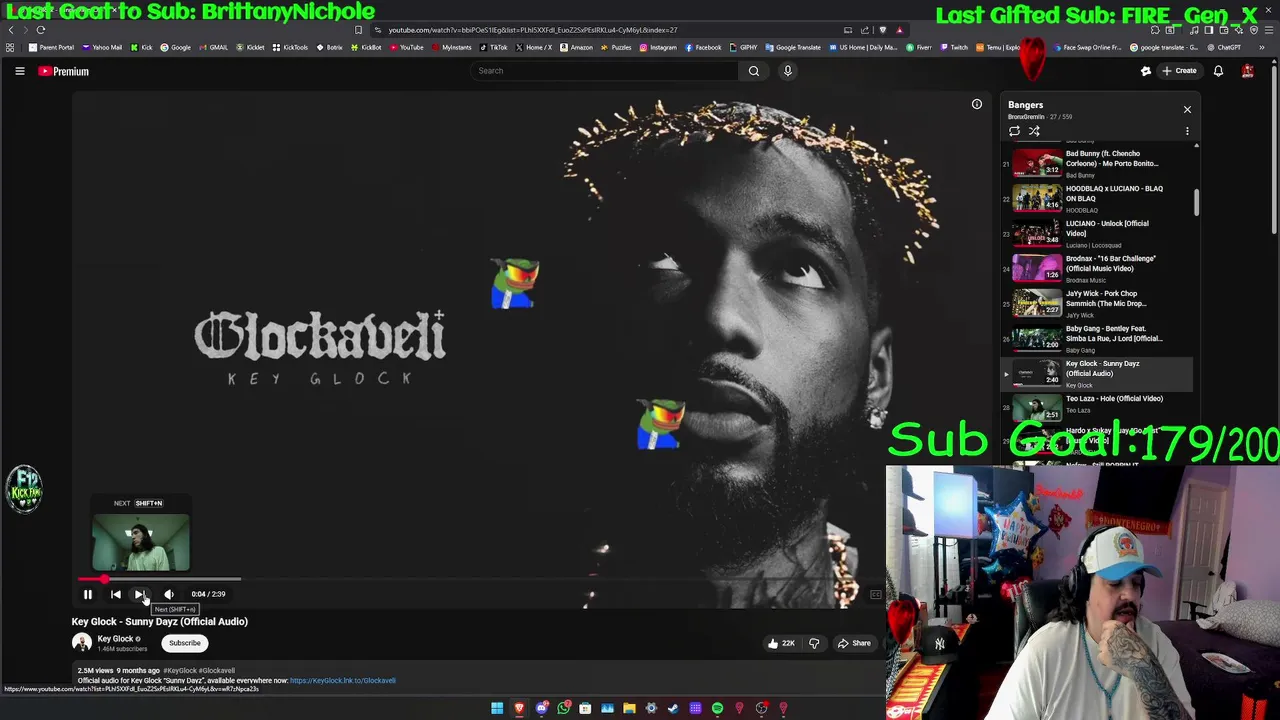Screen dimensions: 1280x720
Task: Open Windows Start menu on taskbar
Action: point(497,709)
